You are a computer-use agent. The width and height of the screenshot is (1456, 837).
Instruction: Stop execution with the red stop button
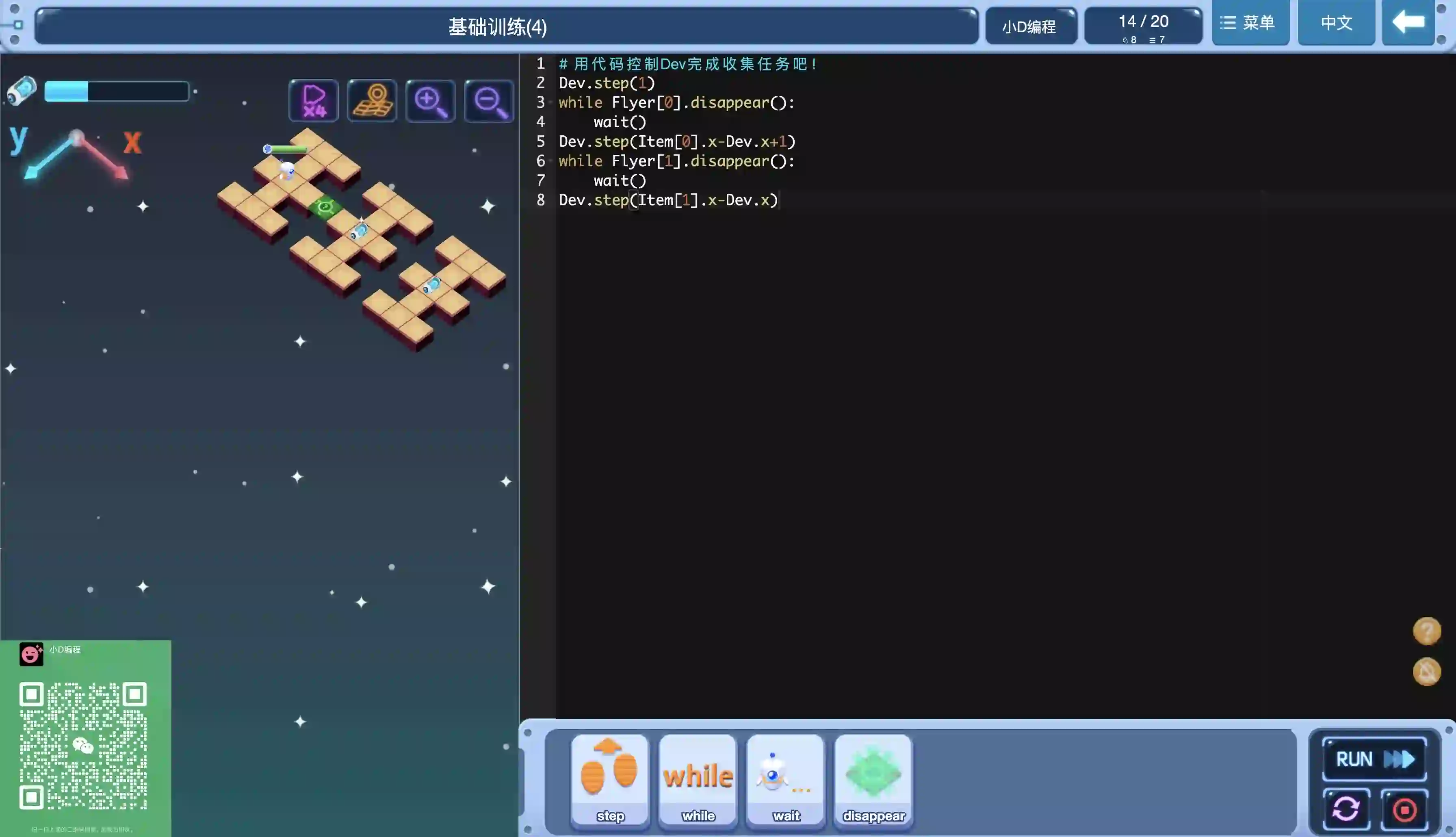coord(1404,809)
